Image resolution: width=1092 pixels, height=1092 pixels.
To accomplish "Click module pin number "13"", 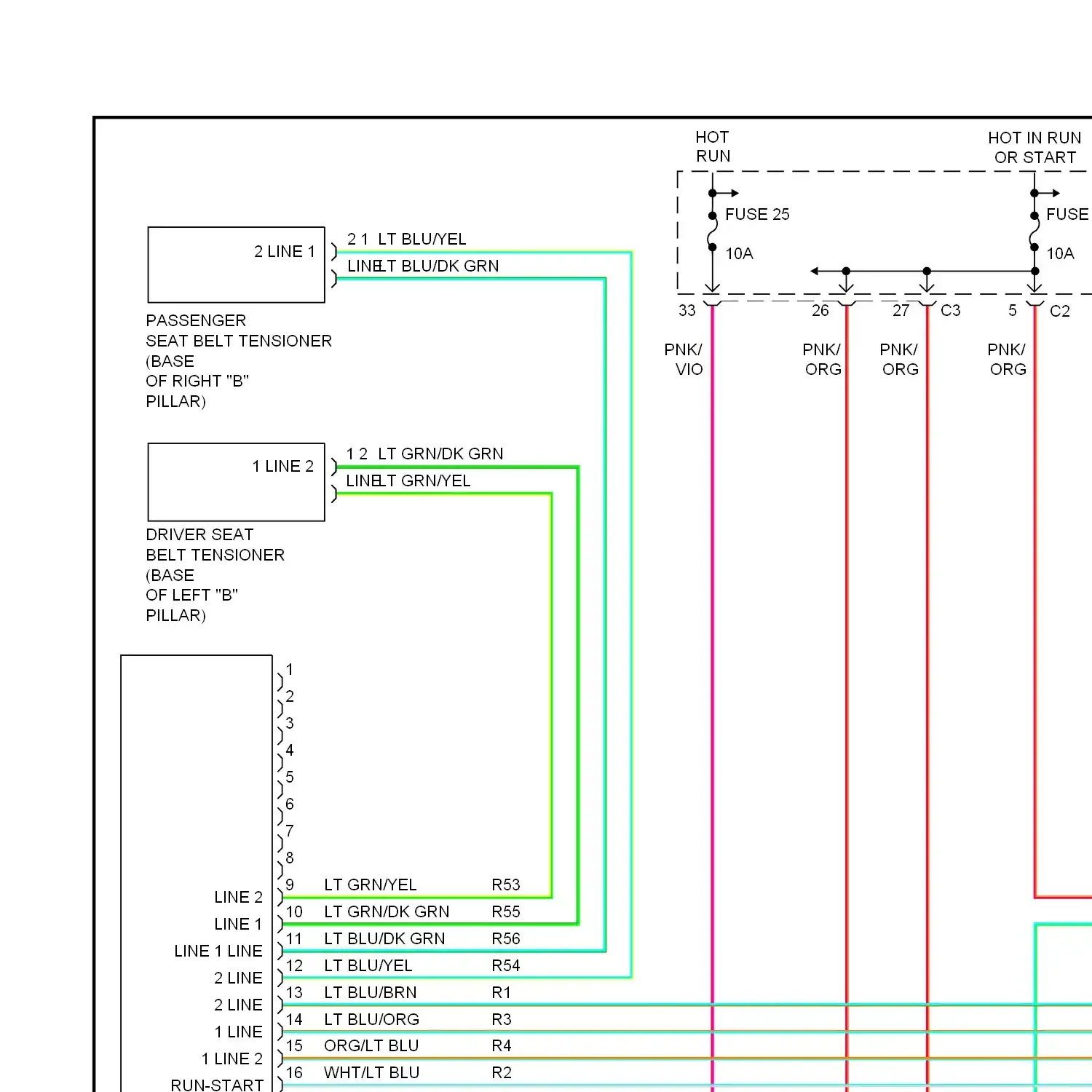I will point(294,992).
